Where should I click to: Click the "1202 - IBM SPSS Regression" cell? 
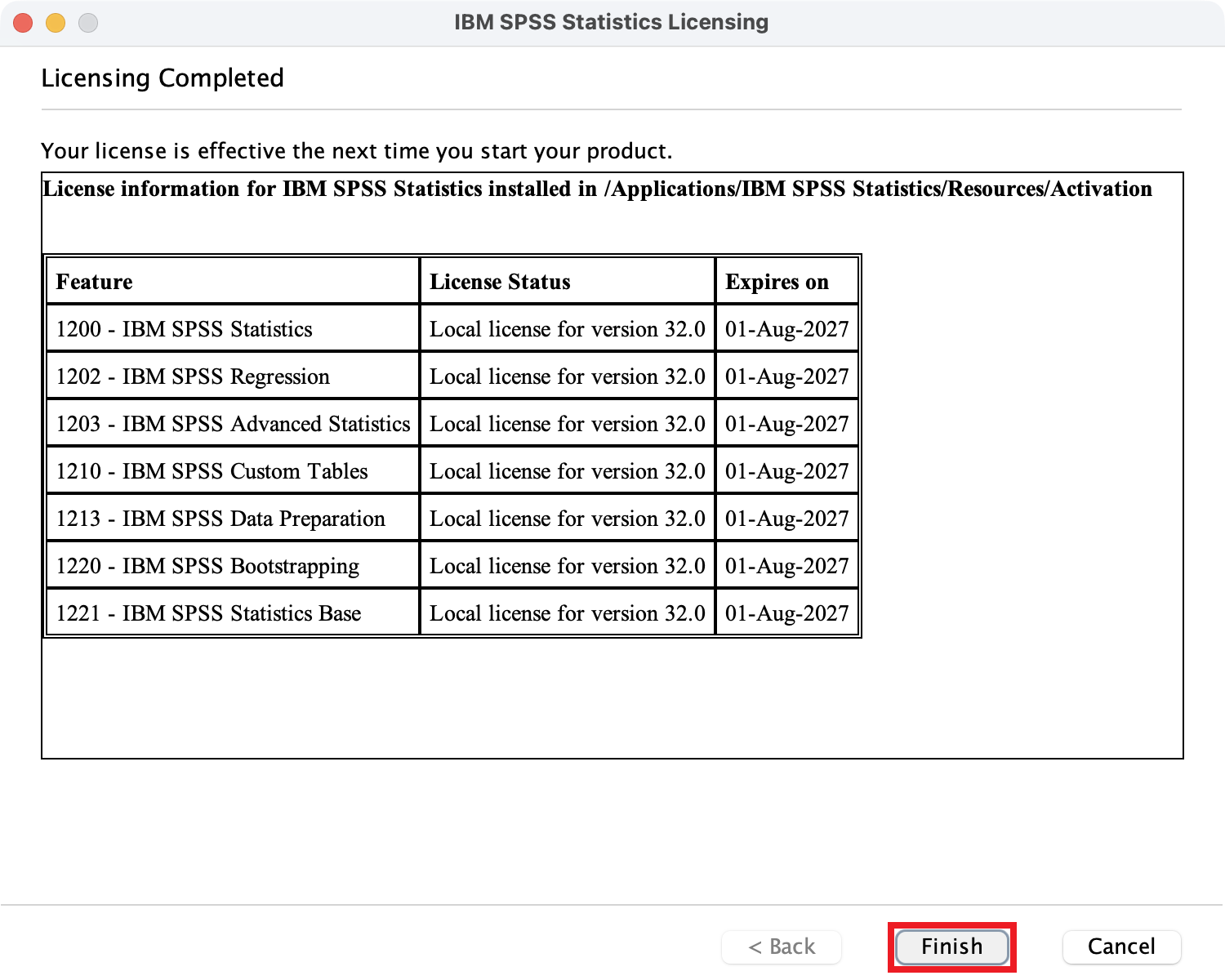click(233, 376)
